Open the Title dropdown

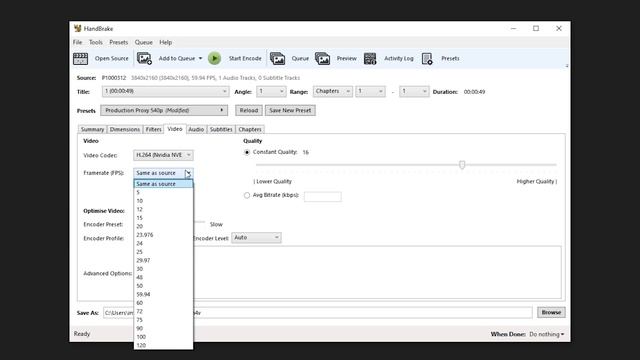[165, 91]
